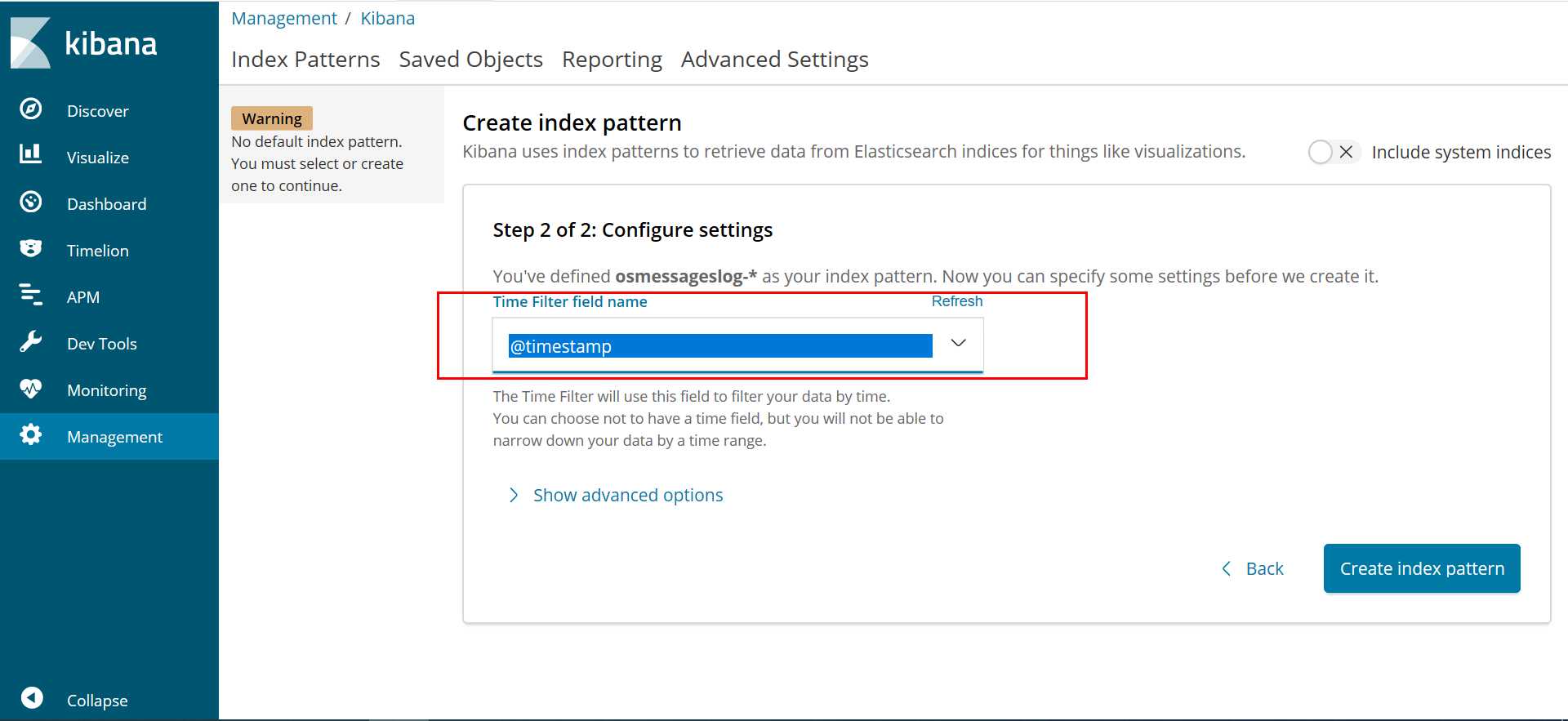Go to Monitoring menu label

[107, 390]
